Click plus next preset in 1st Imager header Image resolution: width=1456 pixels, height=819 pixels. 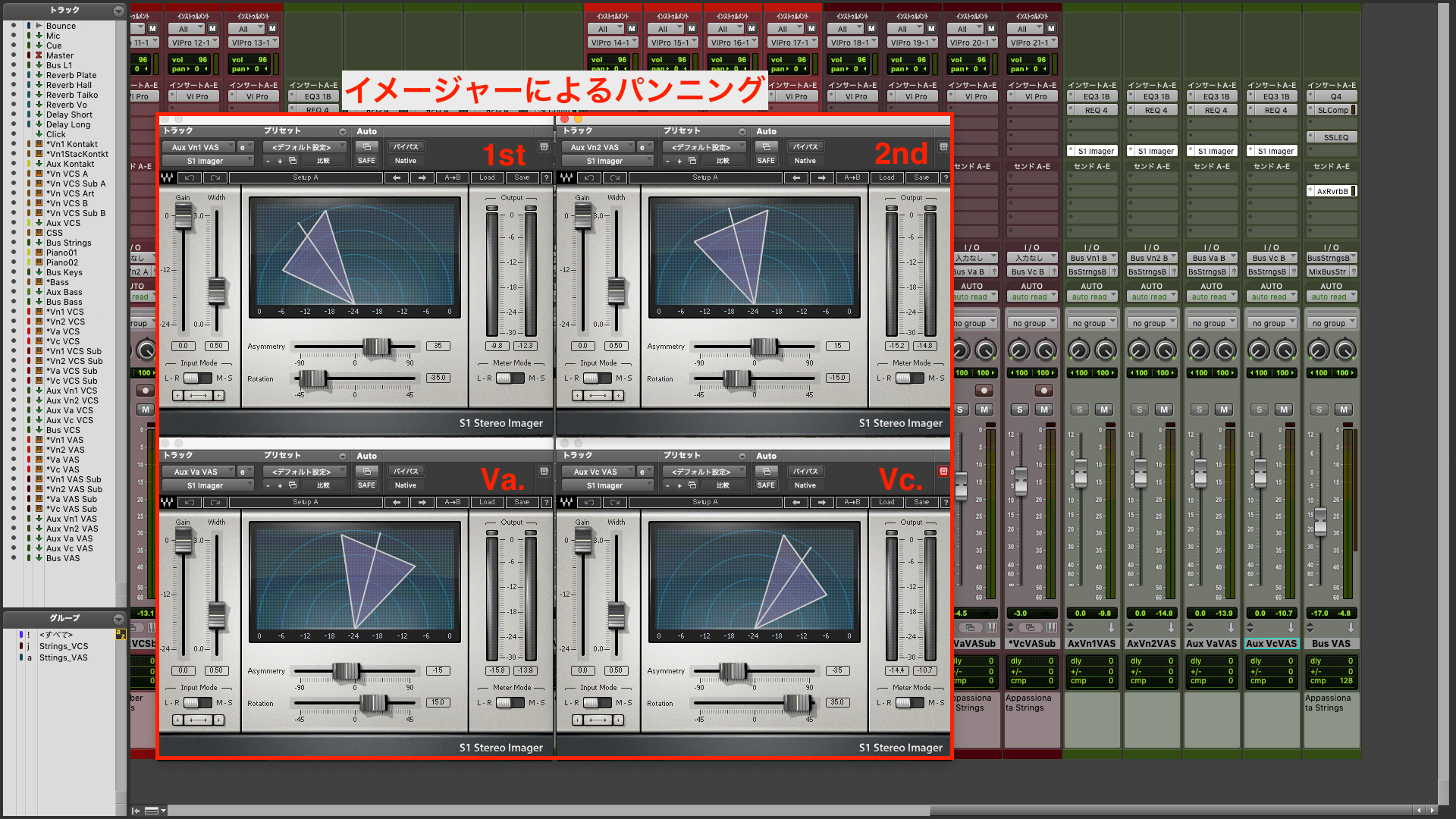(280, 161)
